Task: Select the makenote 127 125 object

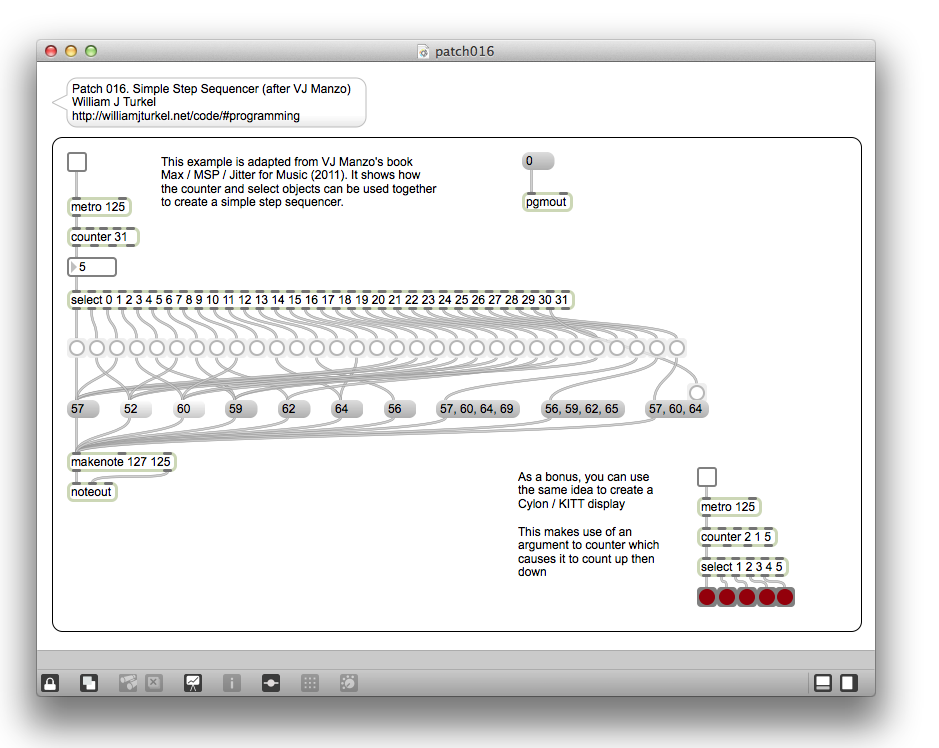Action: coord(121,462)
